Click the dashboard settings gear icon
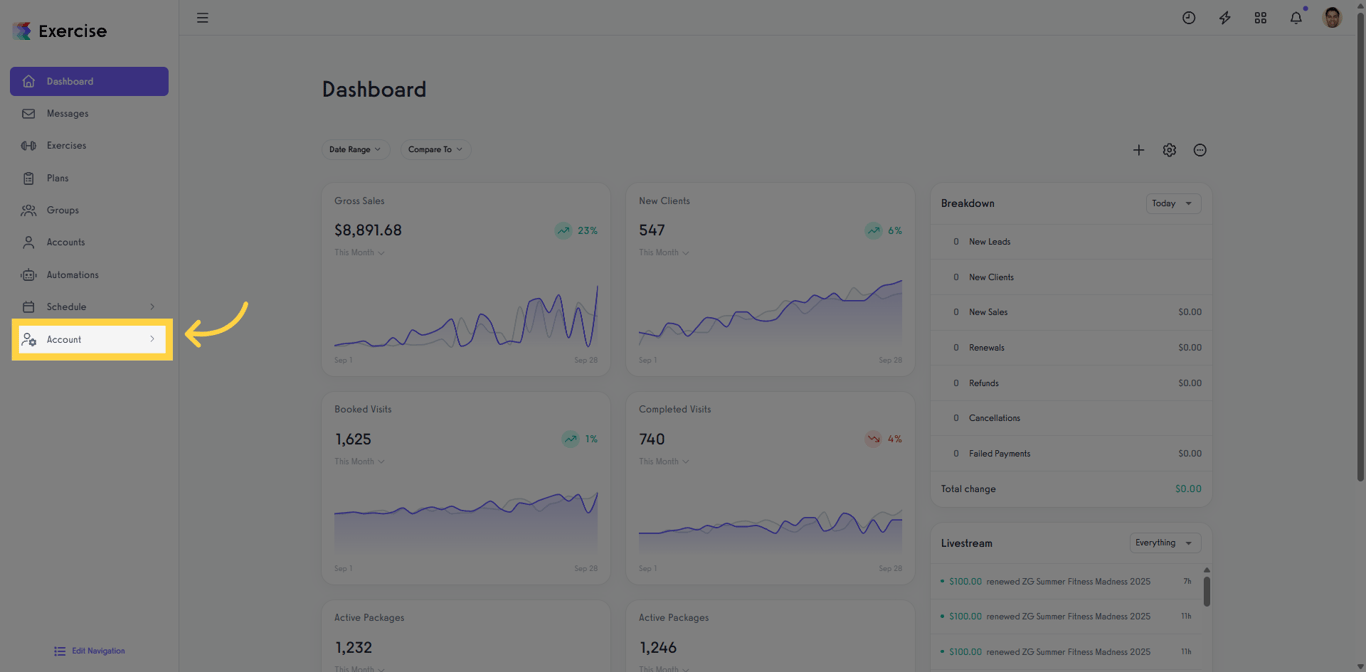 click(x=1169, y=149)
